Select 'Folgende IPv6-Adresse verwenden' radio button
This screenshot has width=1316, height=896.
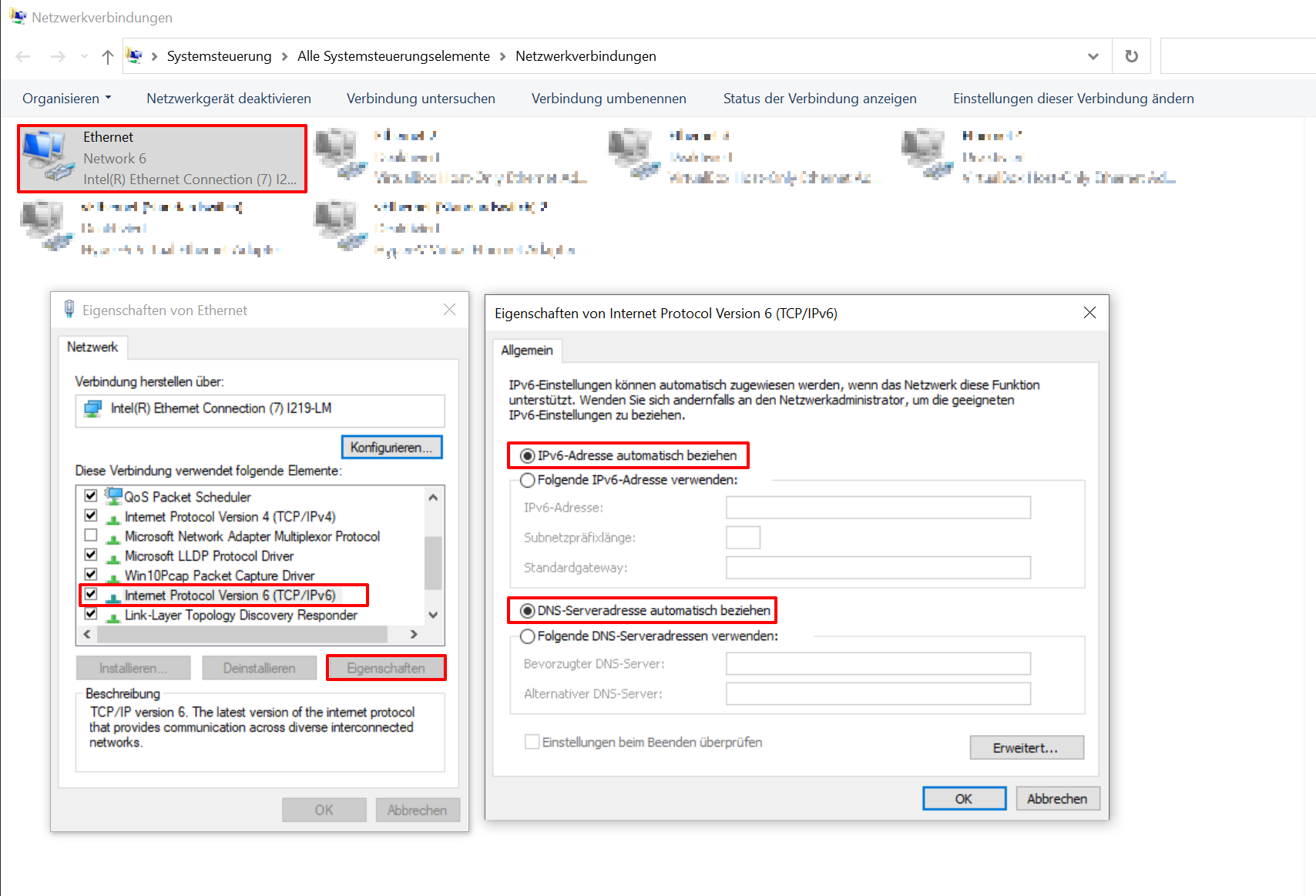coord(528,480)
